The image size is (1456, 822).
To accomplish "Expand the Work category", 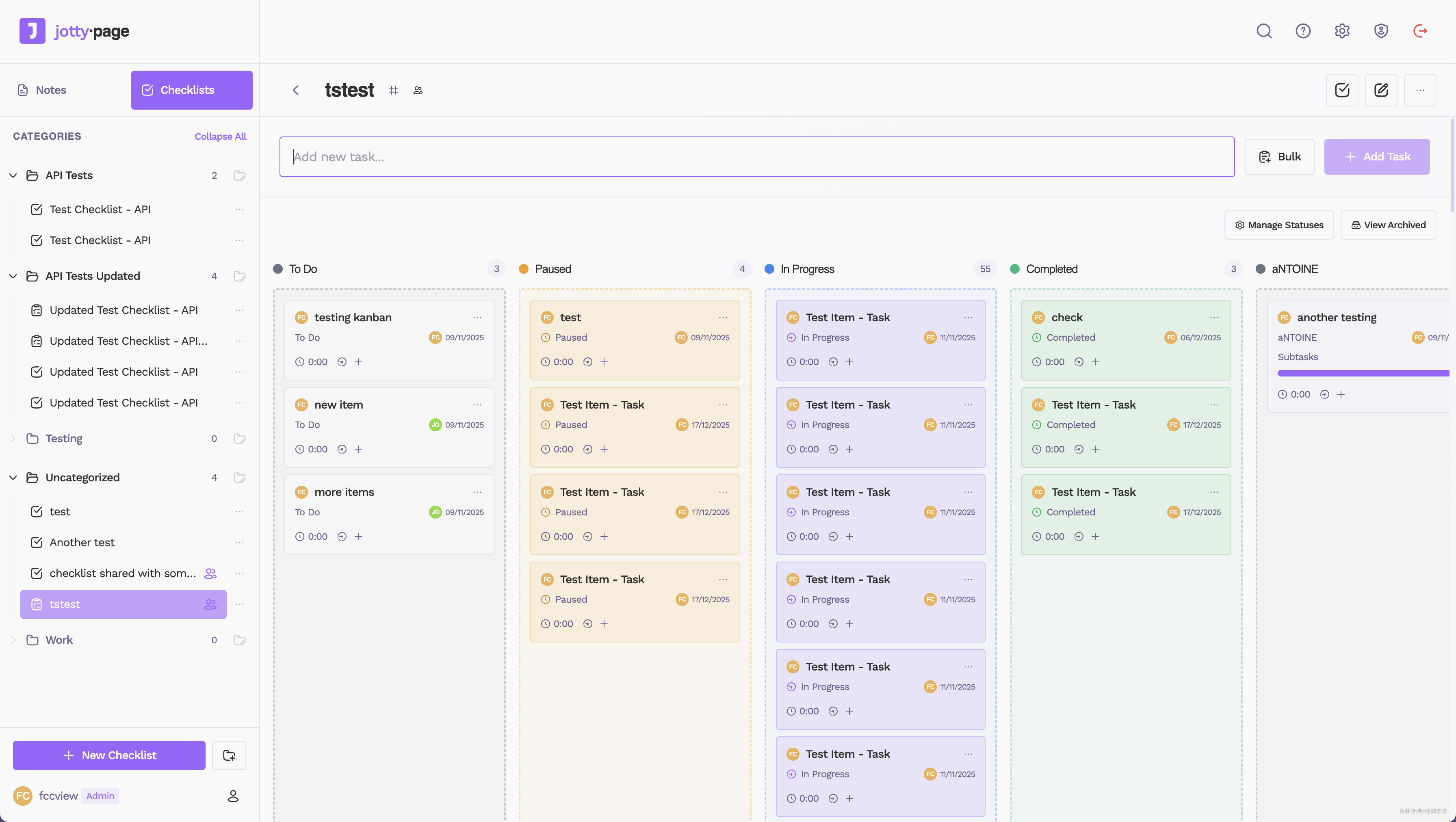I will coord(13,640).
